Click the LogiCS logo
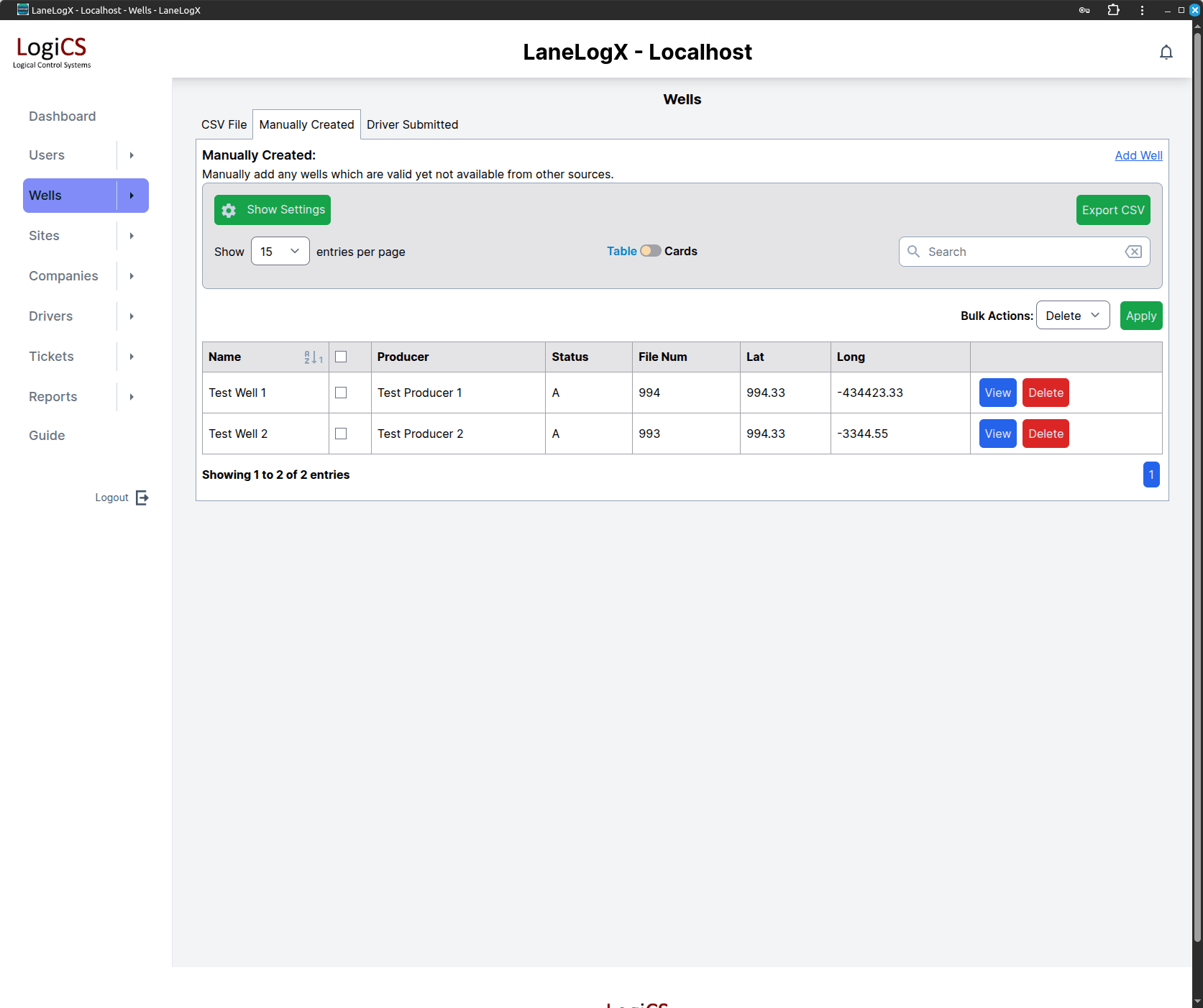The height and width of the screenshot is (1008, 1203). pos(52,52)
